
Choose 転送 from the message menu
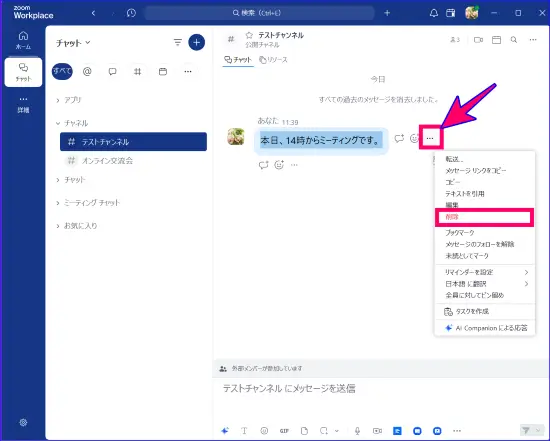point(485,159)
